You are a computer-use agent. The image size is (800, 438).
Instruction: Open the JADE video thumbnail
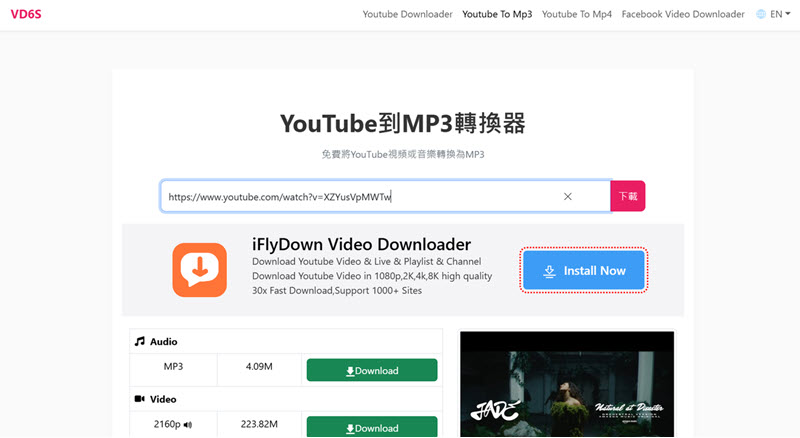(x=567, y=384)
